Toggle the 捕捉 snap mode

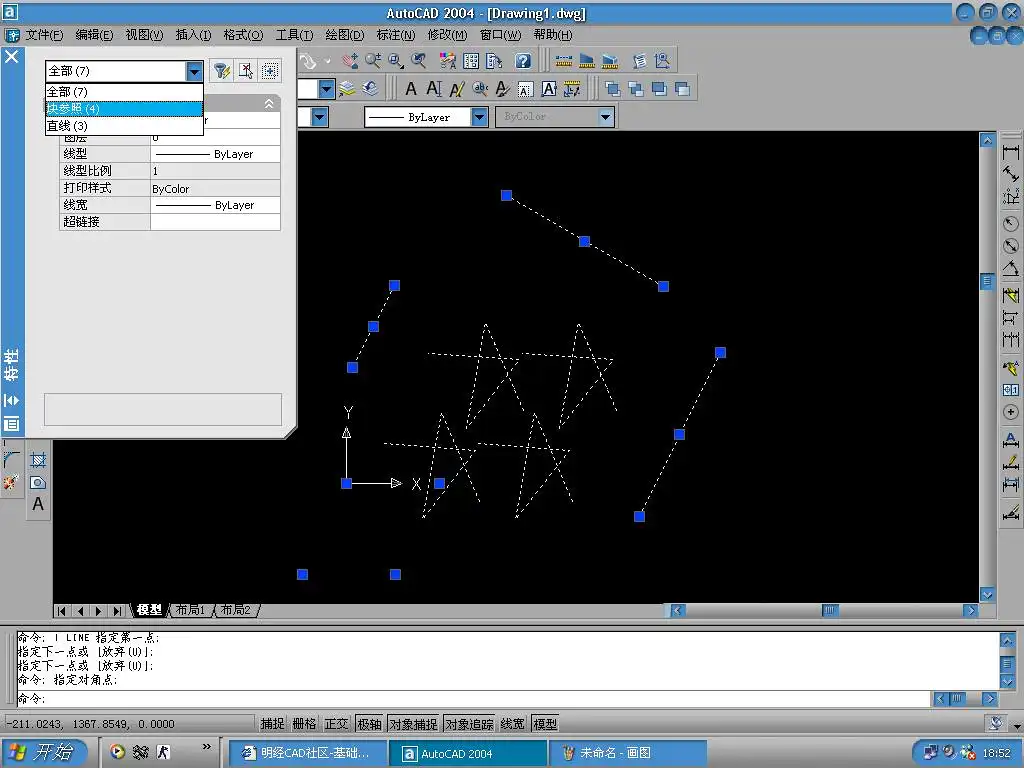tap(272, 724)
